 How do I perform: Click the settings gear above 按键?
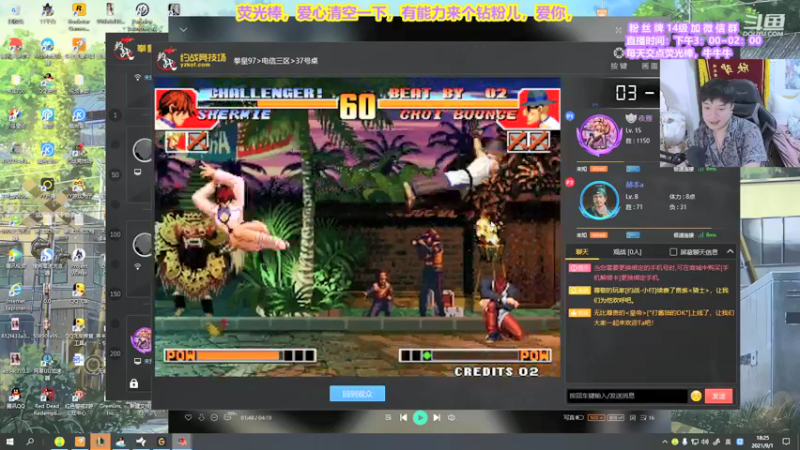coord(618,53)
